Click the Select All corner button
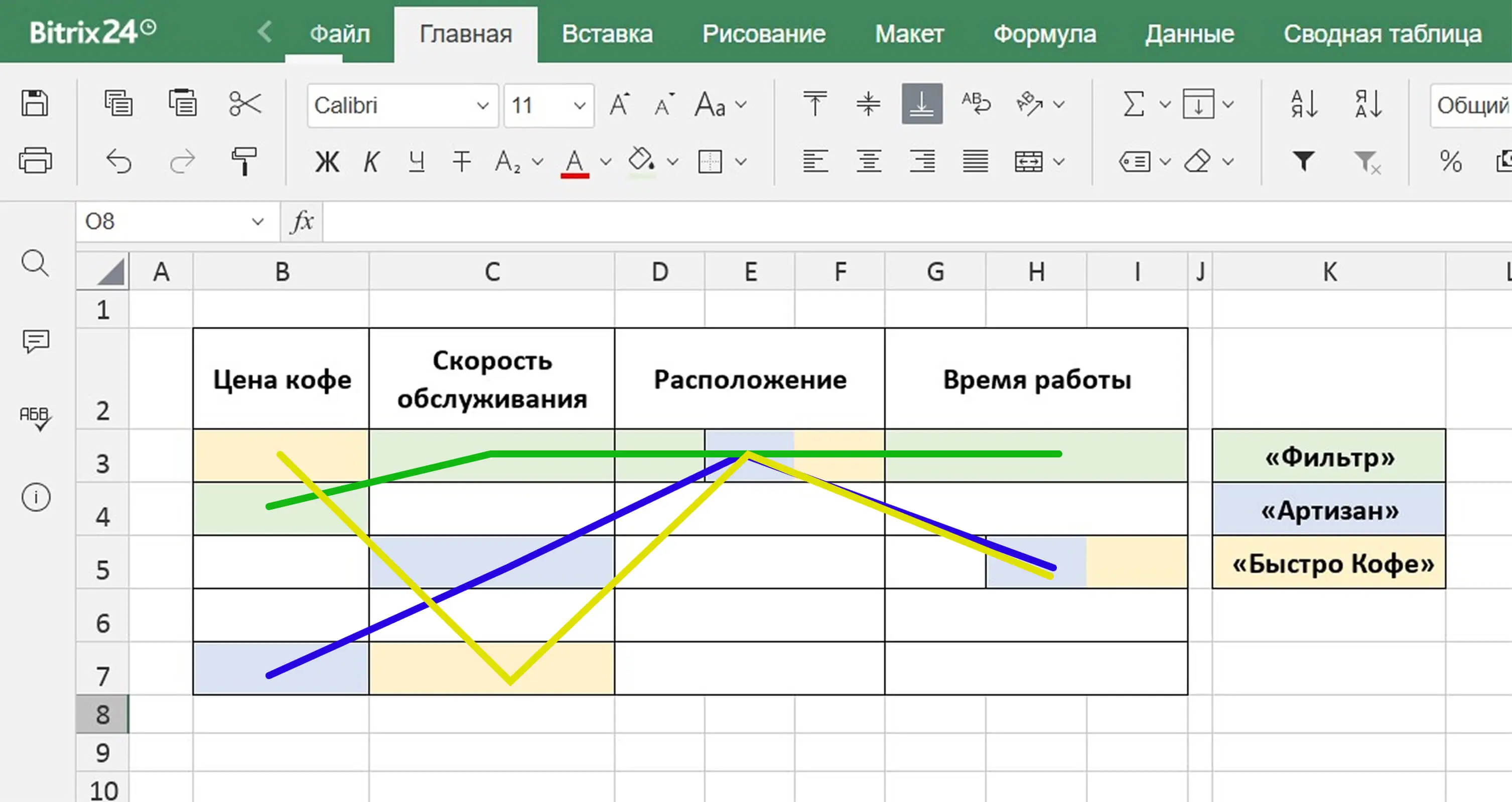The height and width of the screenshot is (802, 1512). 103,271
